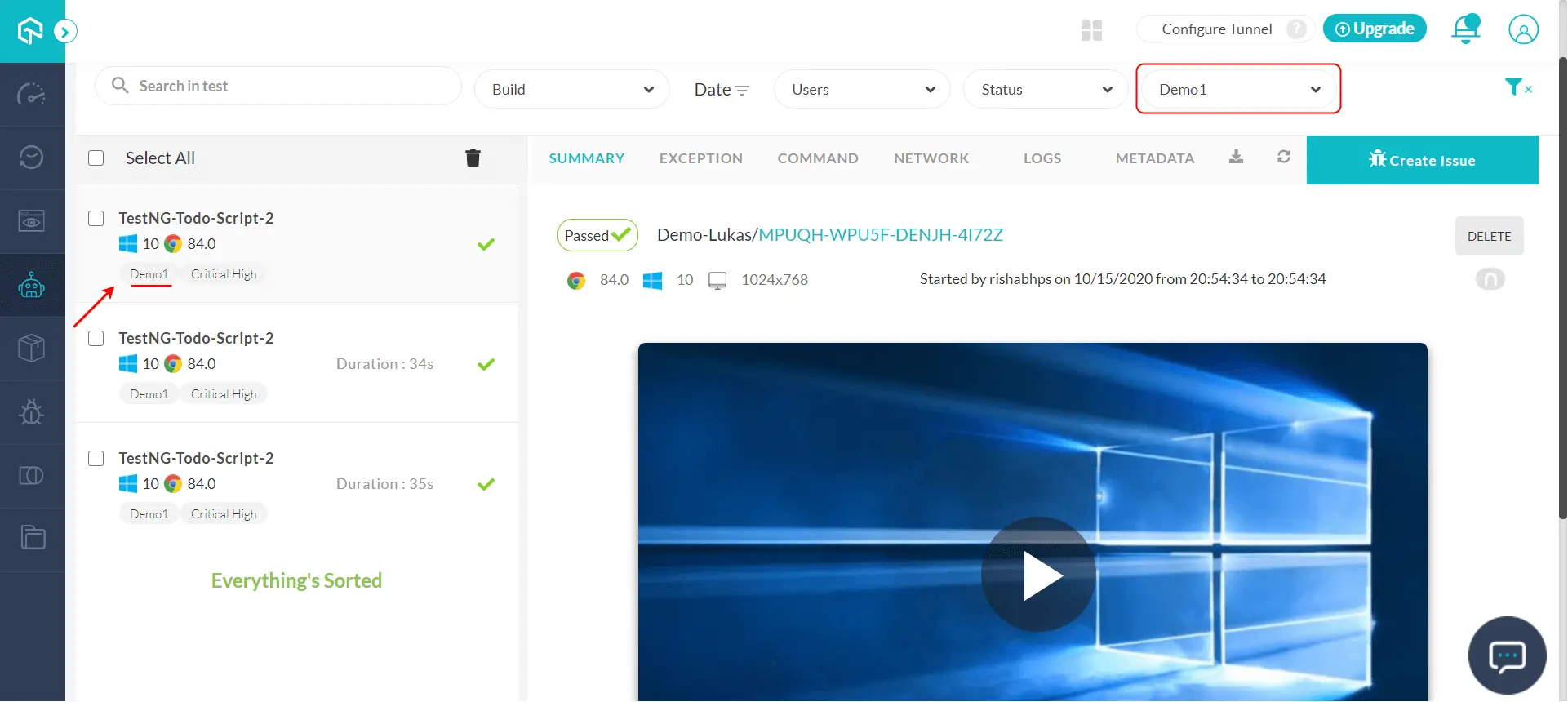Open notifications bell icon
Screen dimensions: 1568x702
pyautogui.click(x=1465, y=29)
